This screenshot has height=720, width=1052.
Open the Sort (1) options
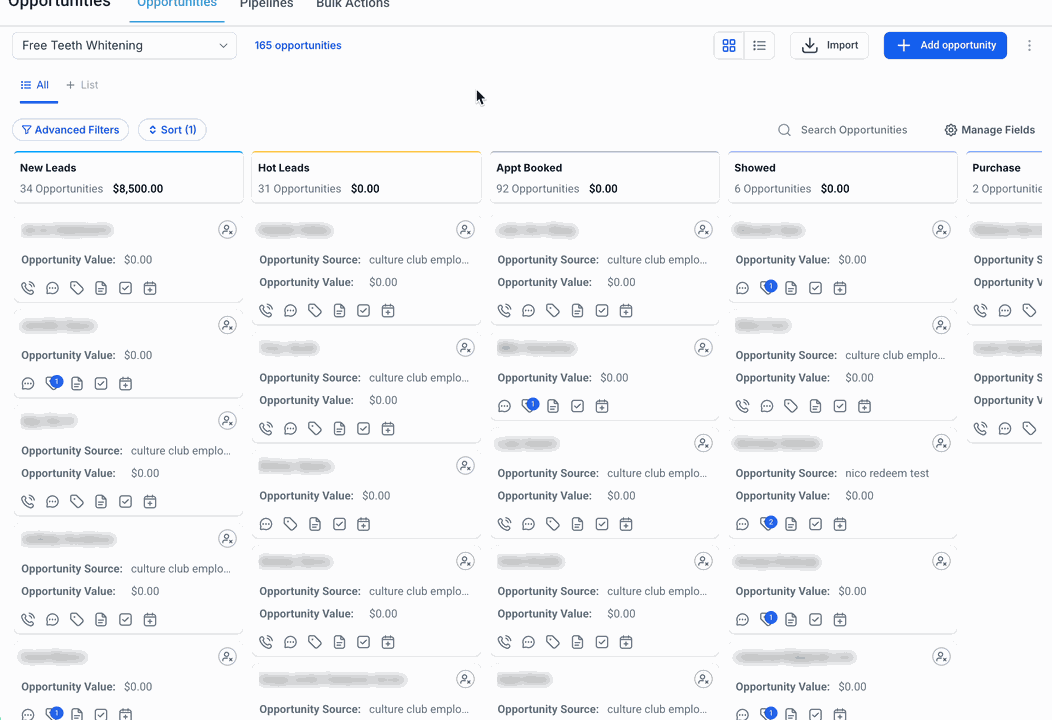click(172, 130)
